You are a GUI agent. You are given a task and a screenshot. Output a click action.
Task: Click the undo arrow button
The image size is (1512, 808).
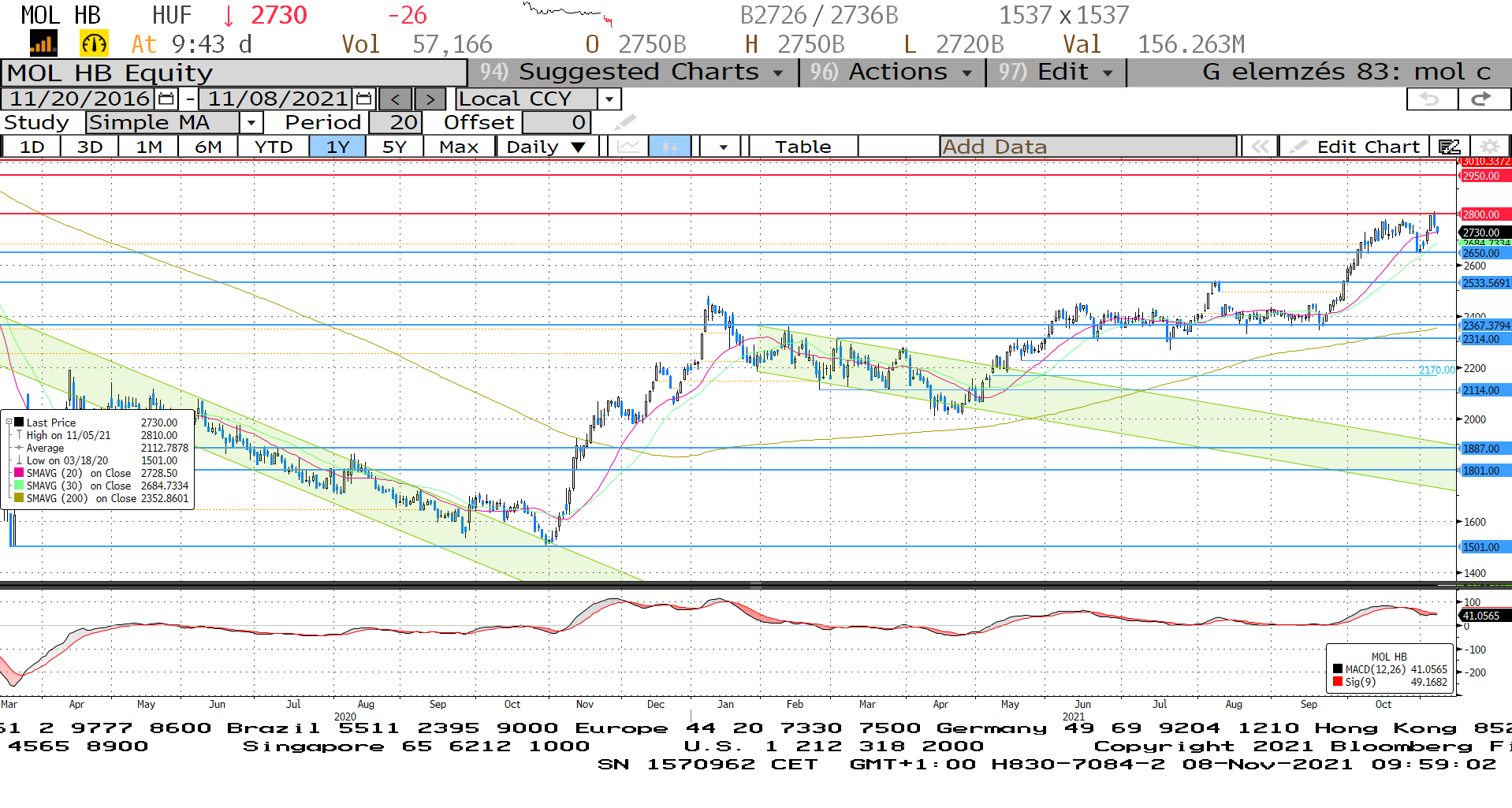(x=1432, y=99)
